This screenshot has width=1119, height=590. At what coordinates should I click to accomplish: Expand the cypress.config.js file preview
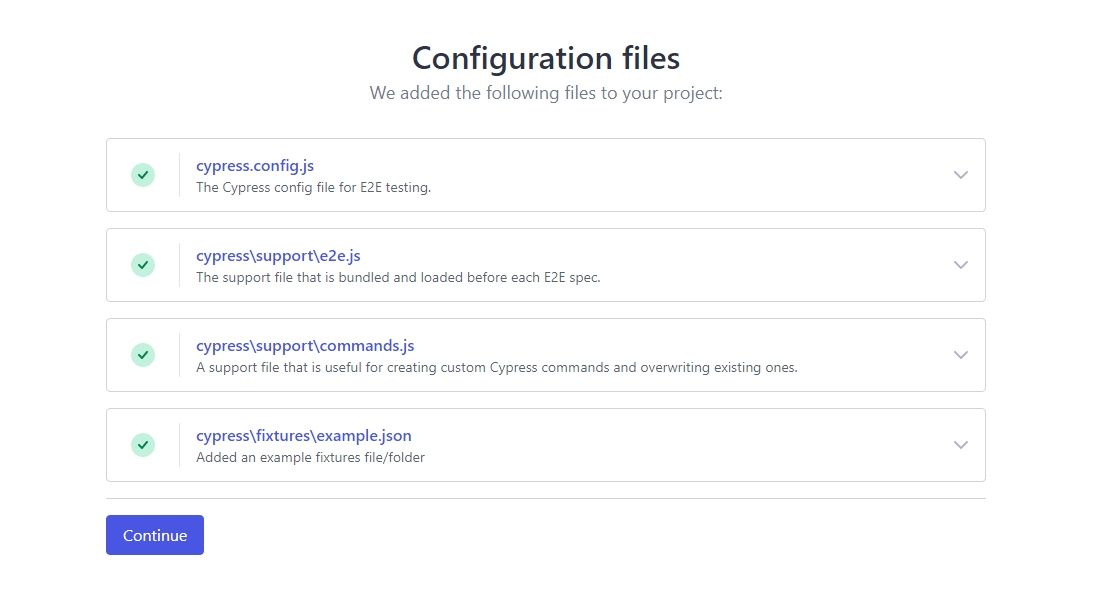click(960, 175)
